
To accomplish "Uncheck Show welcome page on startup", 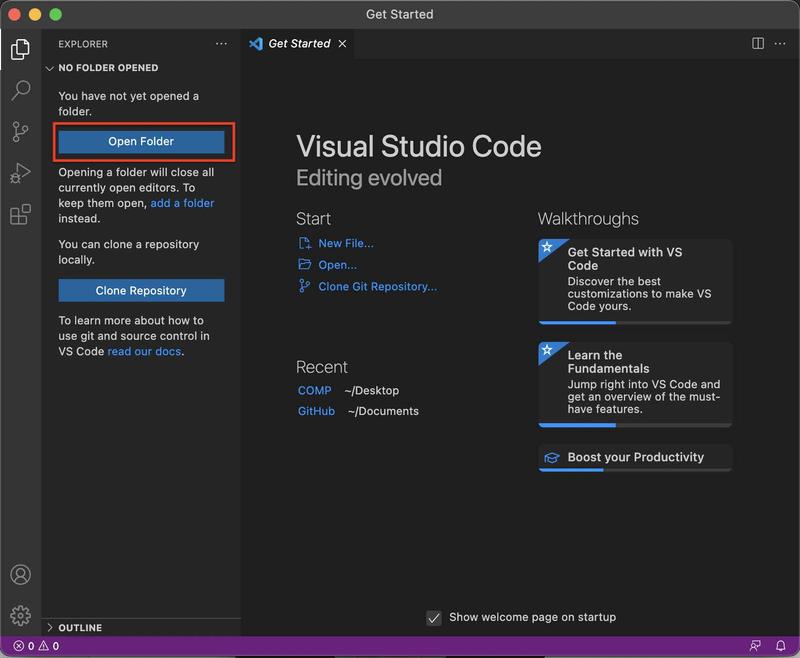I will (434, 618).
